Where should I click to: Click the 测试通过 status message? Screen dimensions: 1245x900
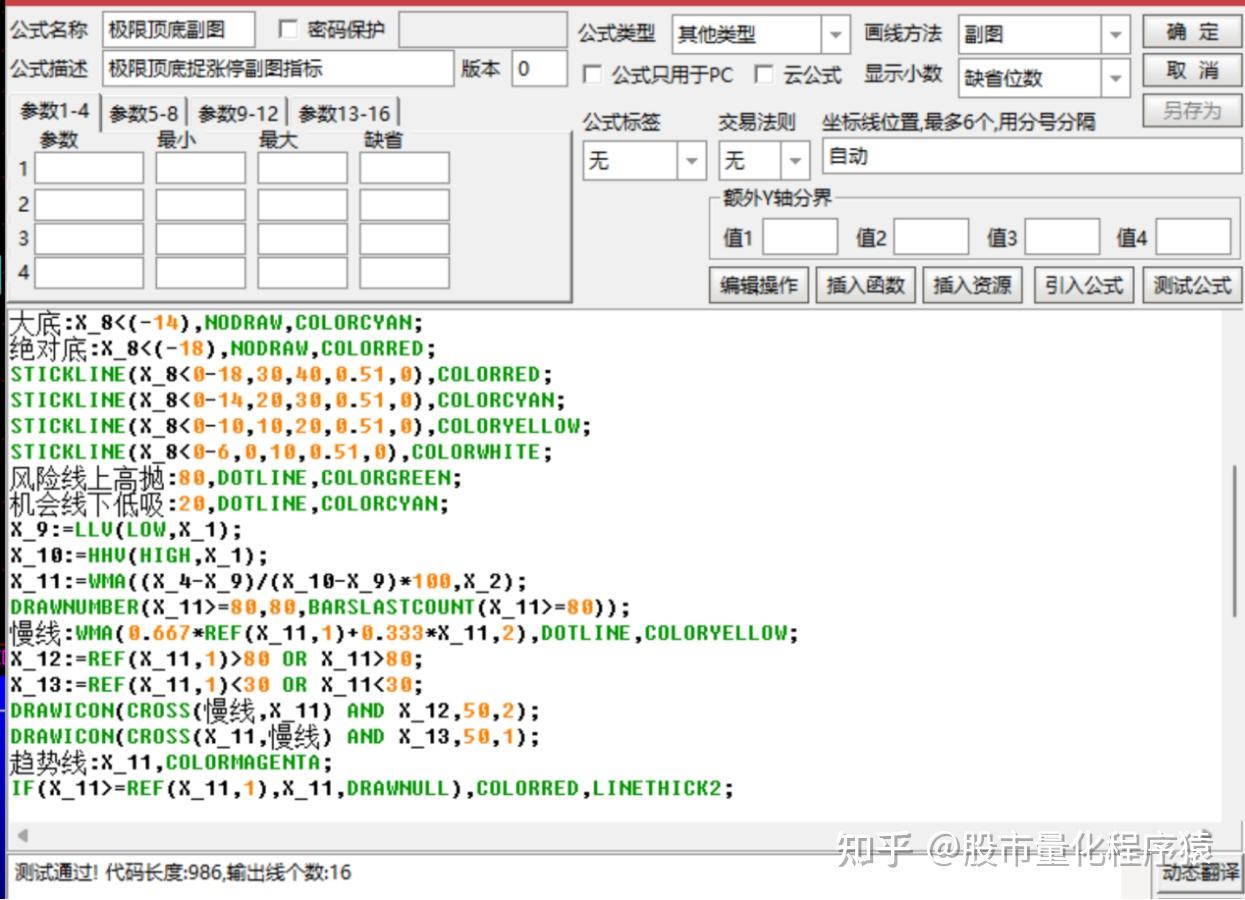pyautogui.click(x=183, y=873)
